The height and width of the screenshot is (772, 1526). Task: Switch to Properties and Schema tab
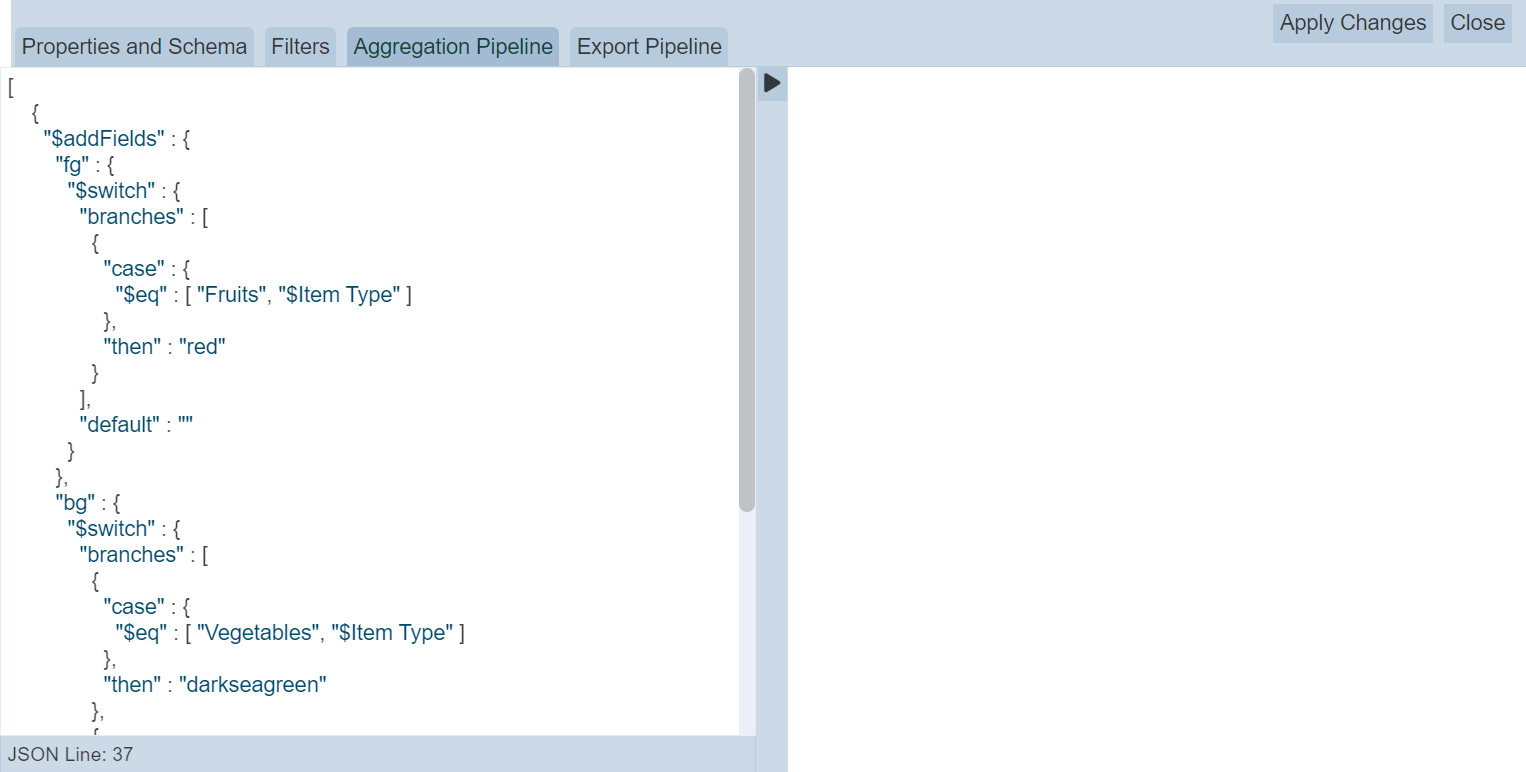coord(134,47)
